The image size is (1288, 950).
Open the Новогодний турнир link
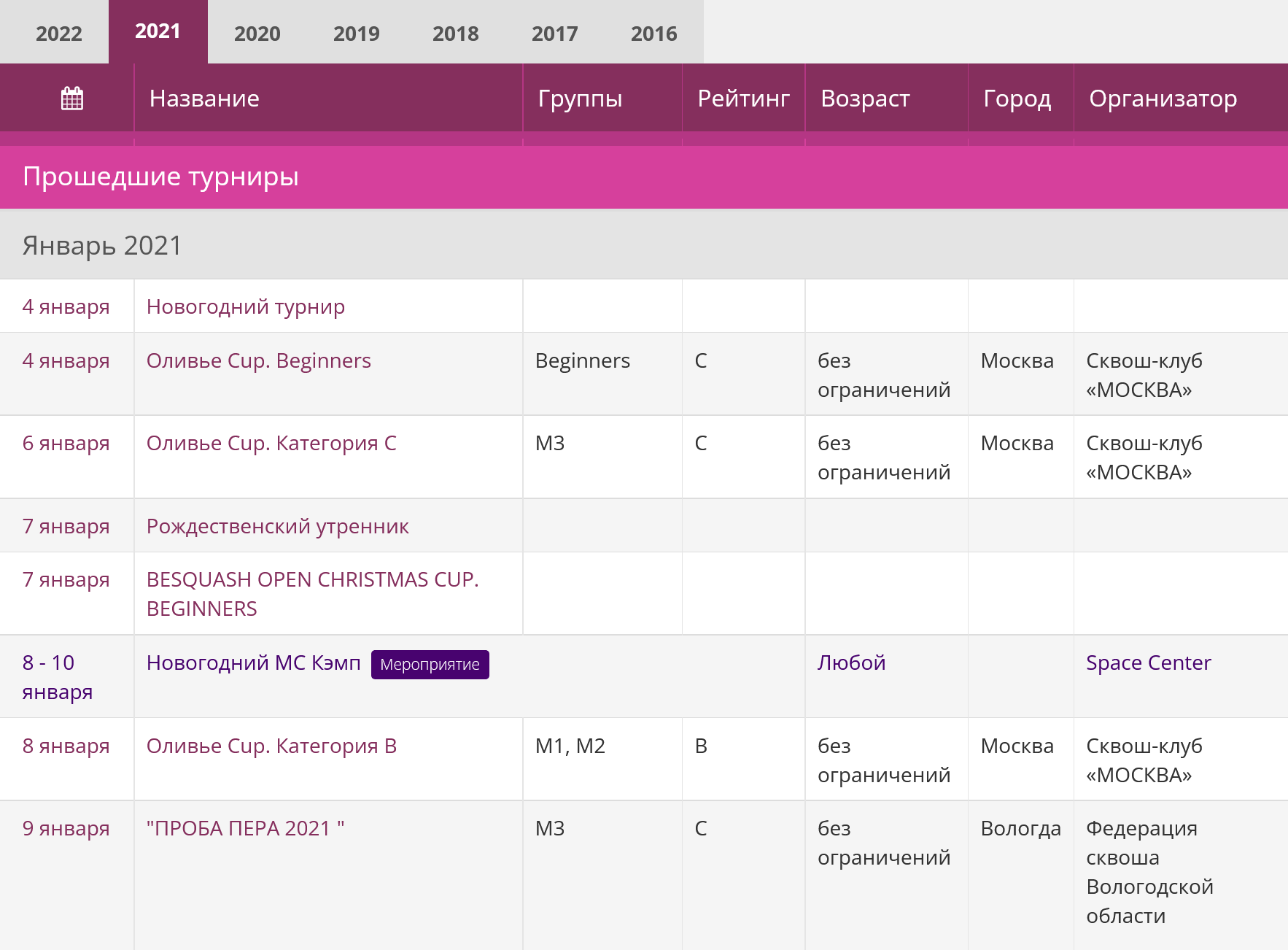246,307
